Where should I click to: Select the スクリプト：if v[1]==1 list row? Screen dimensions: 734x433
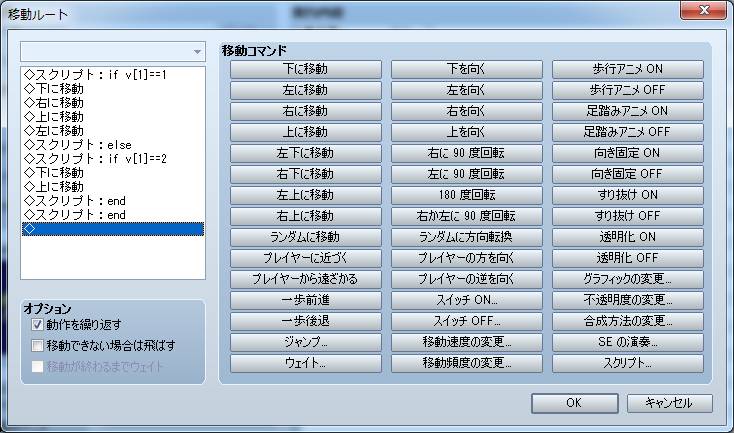pos(113,75)
